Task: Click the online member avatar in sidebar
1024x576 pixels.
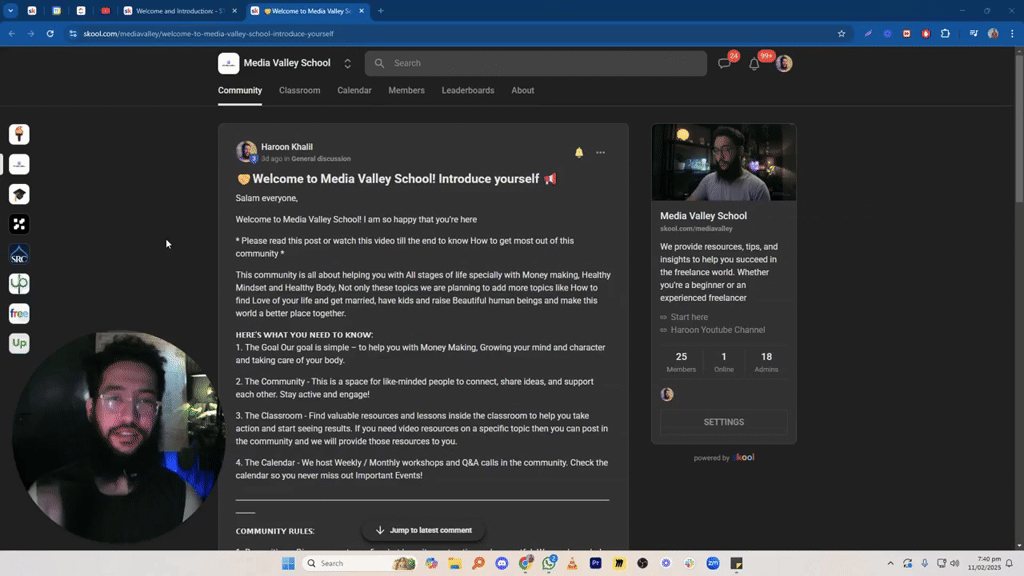Action: click(x=667, y=394)
